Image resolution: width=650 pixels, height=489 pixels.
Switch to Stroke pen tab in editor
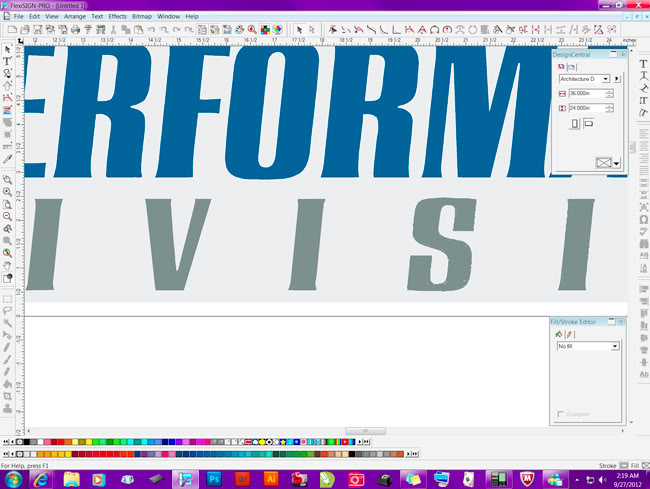569,334
